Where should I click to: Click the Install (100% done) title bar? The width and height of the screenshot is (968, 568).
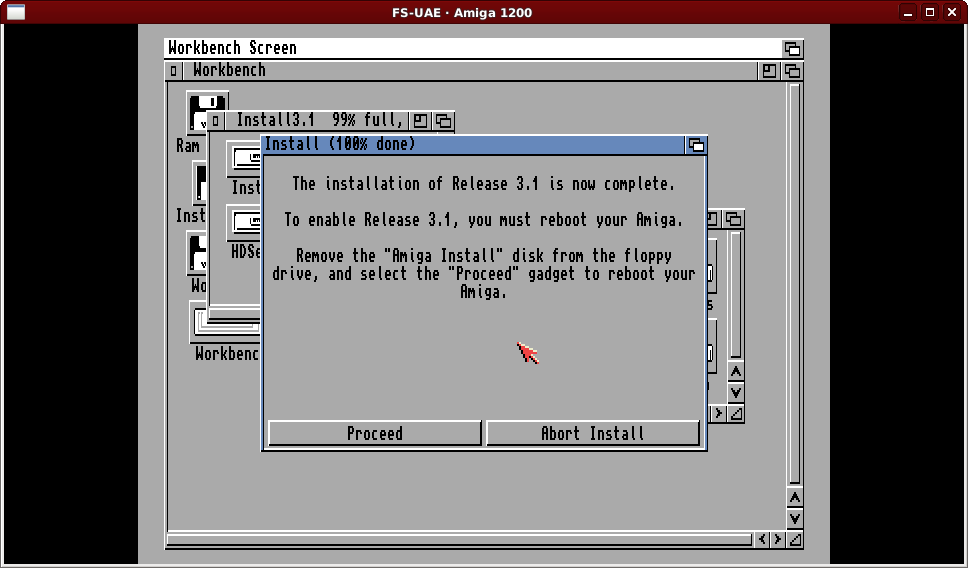pos(474,145)
